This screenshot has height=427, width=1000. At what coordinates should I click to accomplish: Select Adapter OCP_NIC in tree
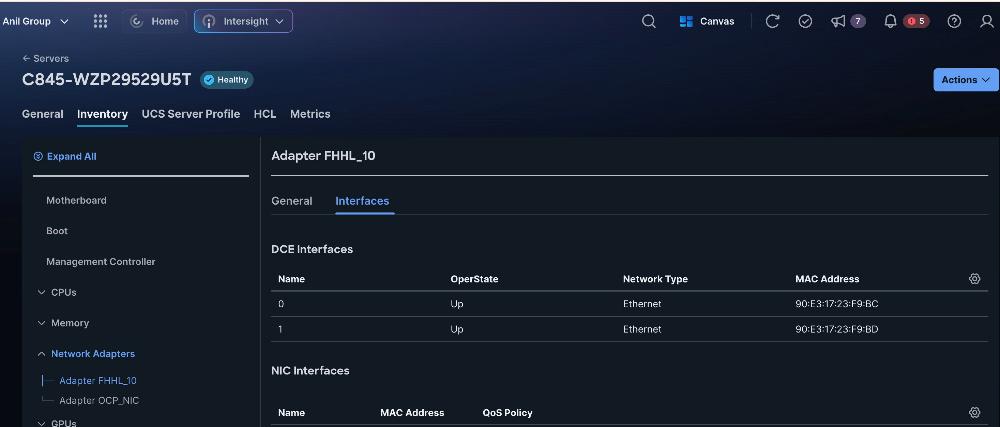coord(99,400)
